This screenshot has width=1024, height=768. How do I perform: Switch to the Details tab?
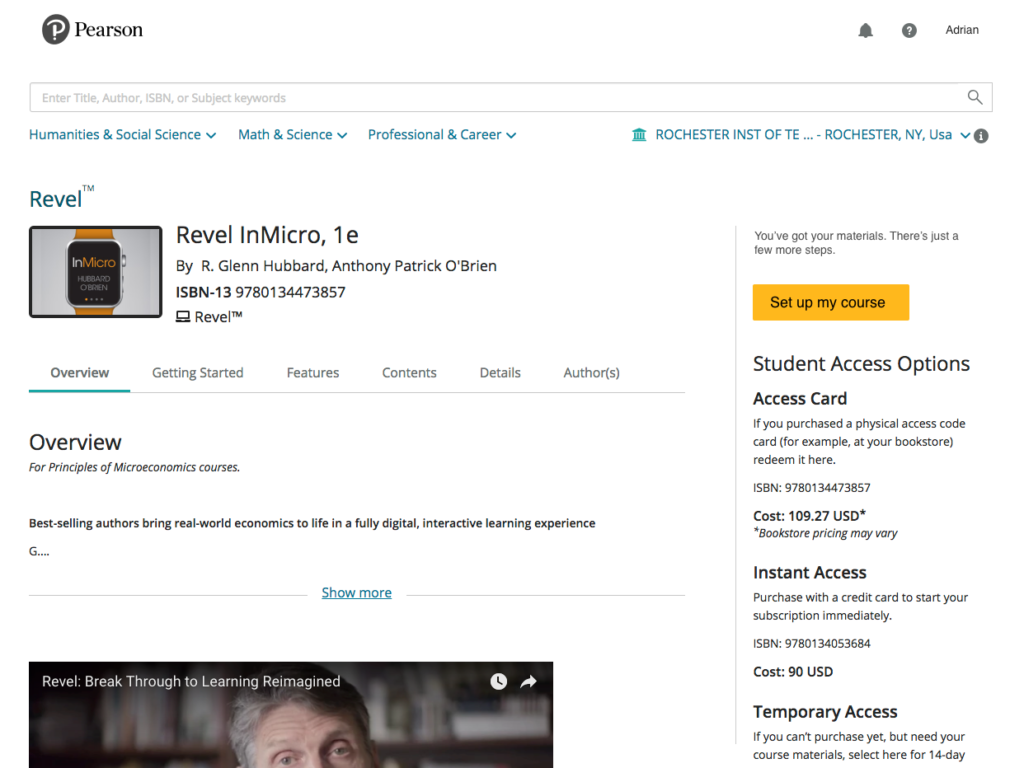coord(500,373)
